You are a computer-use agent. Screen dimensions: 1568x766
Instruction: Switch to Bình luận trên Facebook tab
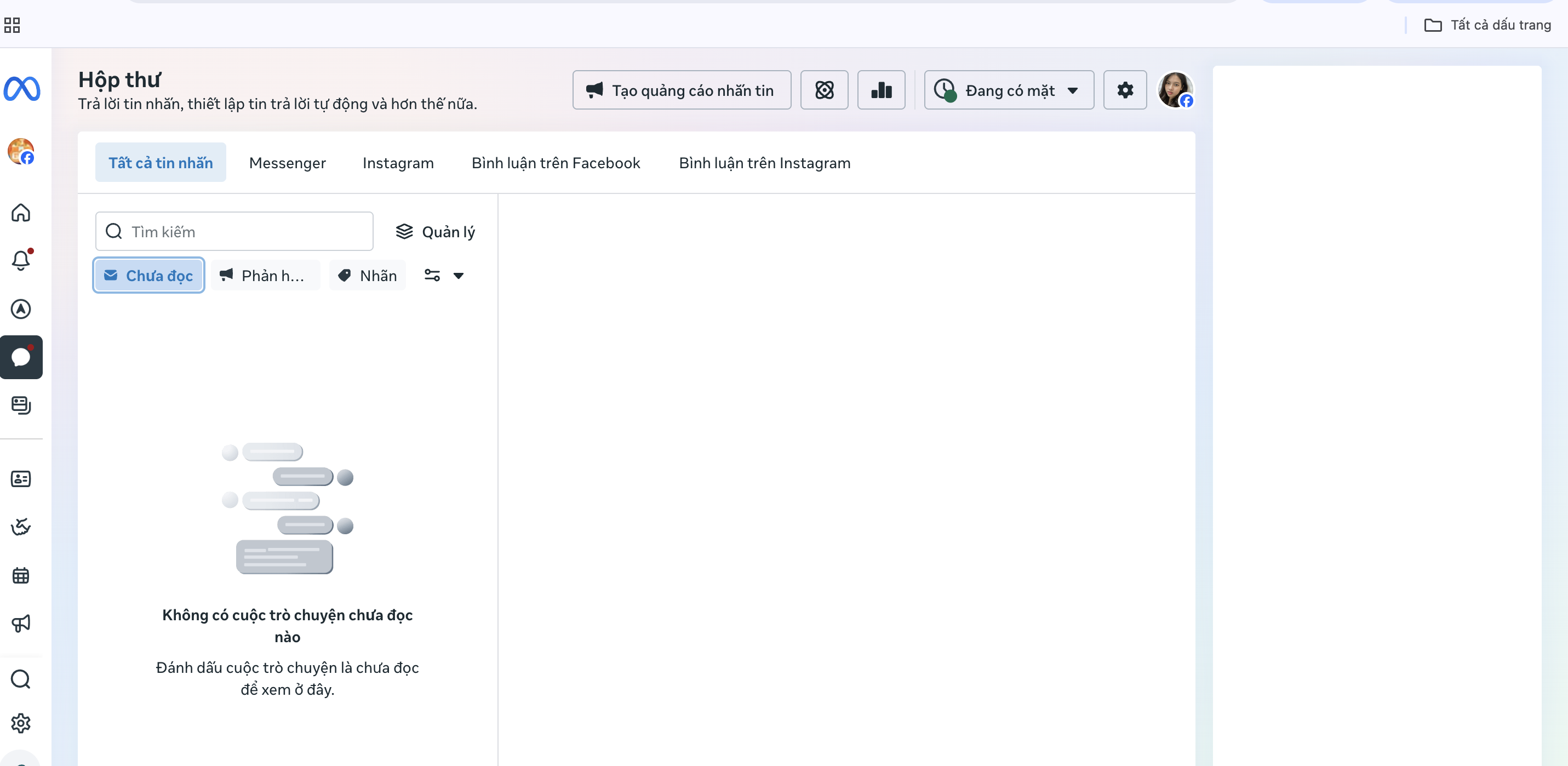tap(555, 163)
